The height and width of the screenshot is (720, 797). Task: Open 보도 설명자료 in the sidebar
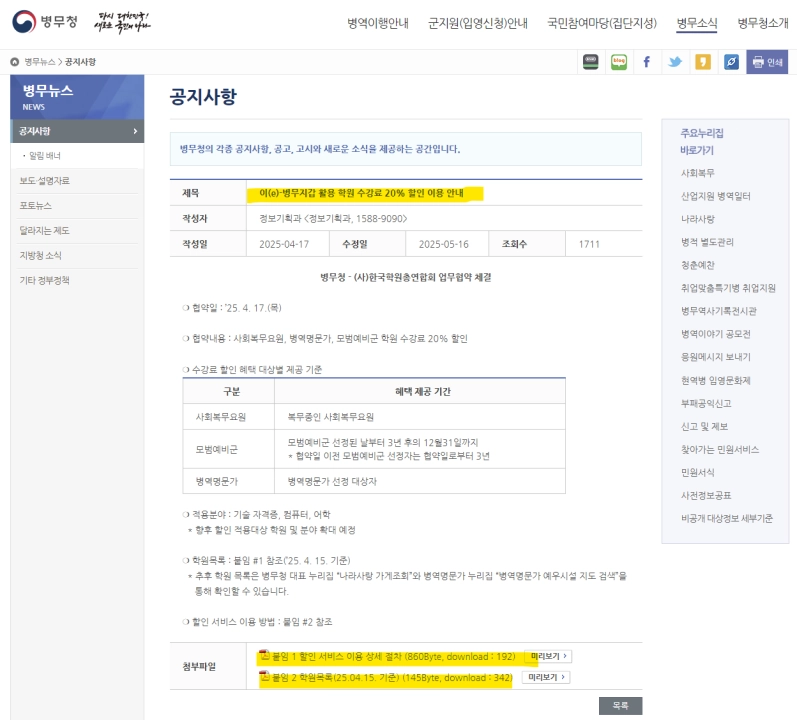[45, 181]
